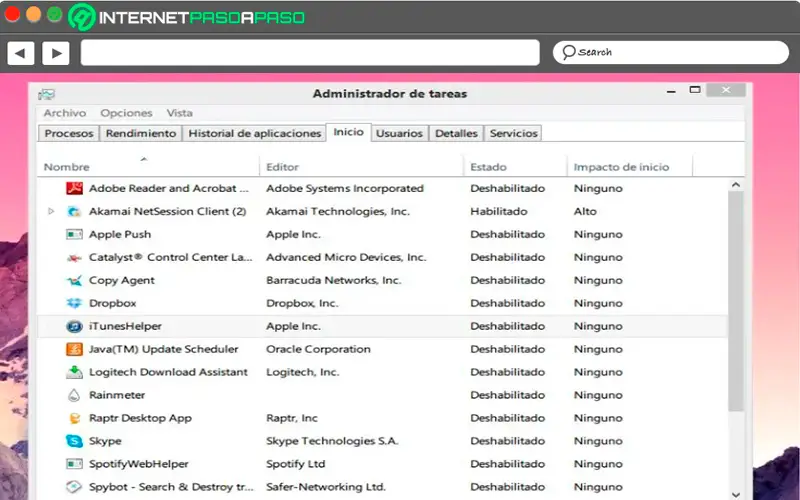The width and height of the screenshot is (800, 500).
Task: Click the Apple Push startup icon
Action: click(x=74, y=234)
